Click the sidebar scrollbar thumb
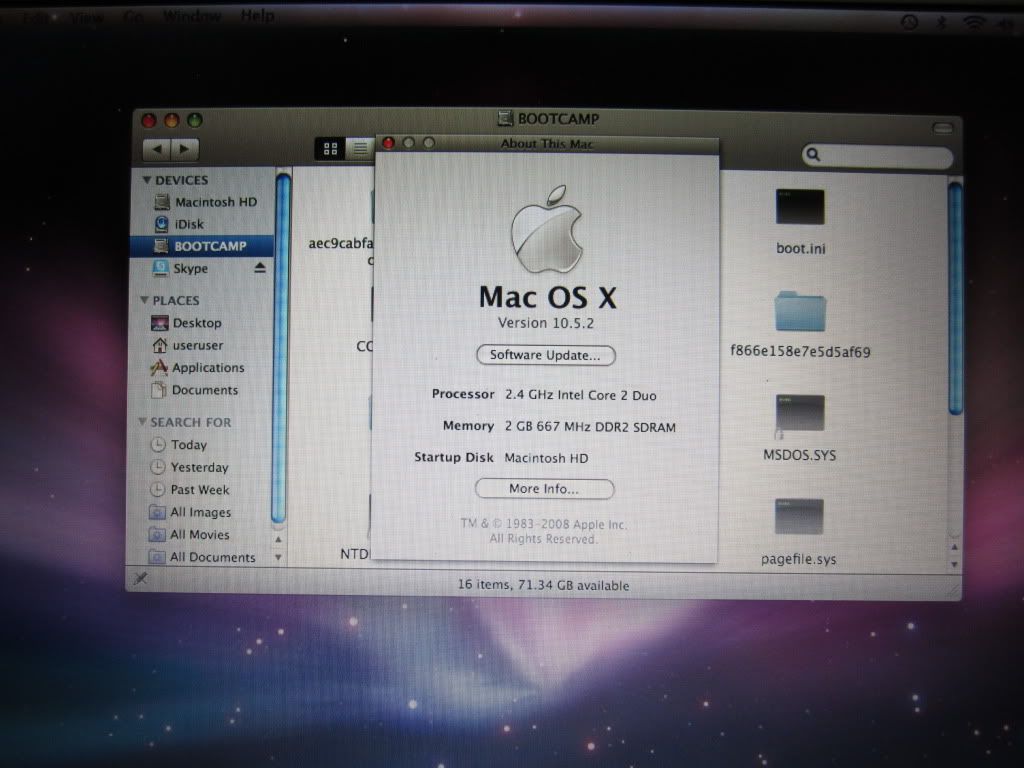 281,346
